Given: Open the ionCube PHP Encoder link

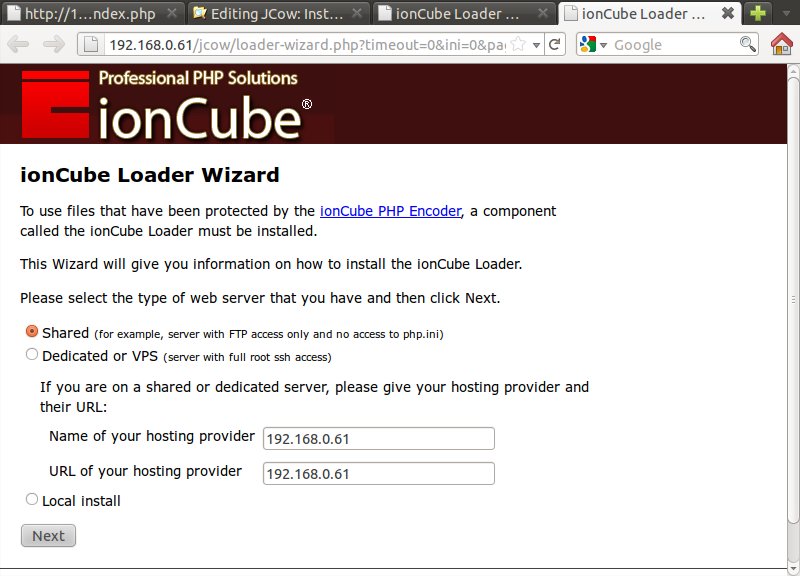Looking at the screenshot, I should click(391, 211).
